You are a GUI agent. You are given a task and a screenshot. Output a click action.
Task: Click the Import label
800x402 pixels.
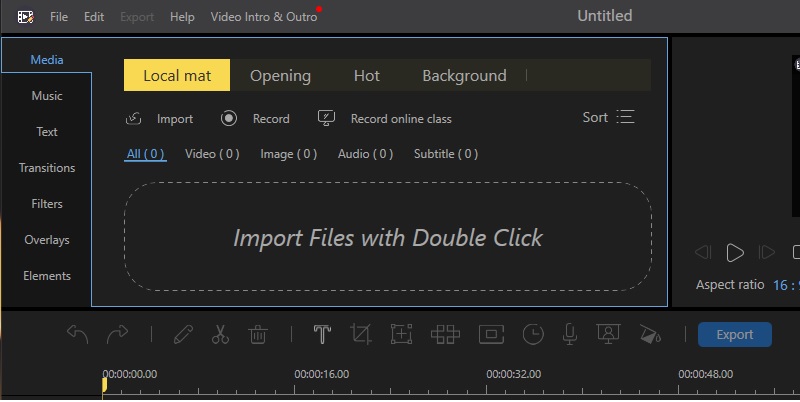coord(174,119)
